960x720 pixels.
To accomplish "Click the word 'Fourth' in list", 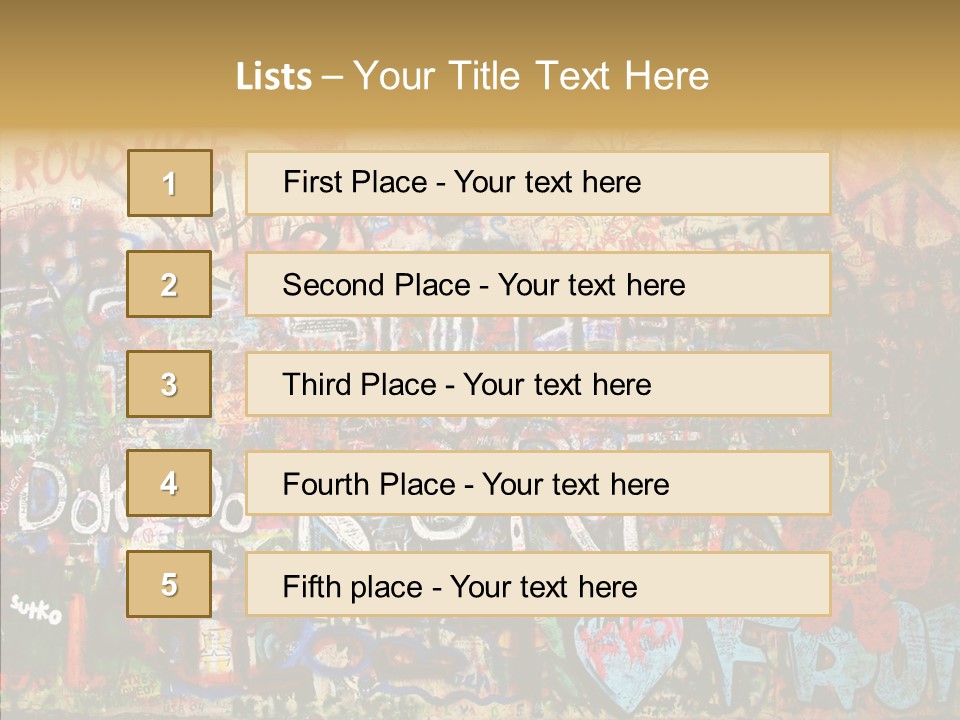I will (x=326, y=484).
